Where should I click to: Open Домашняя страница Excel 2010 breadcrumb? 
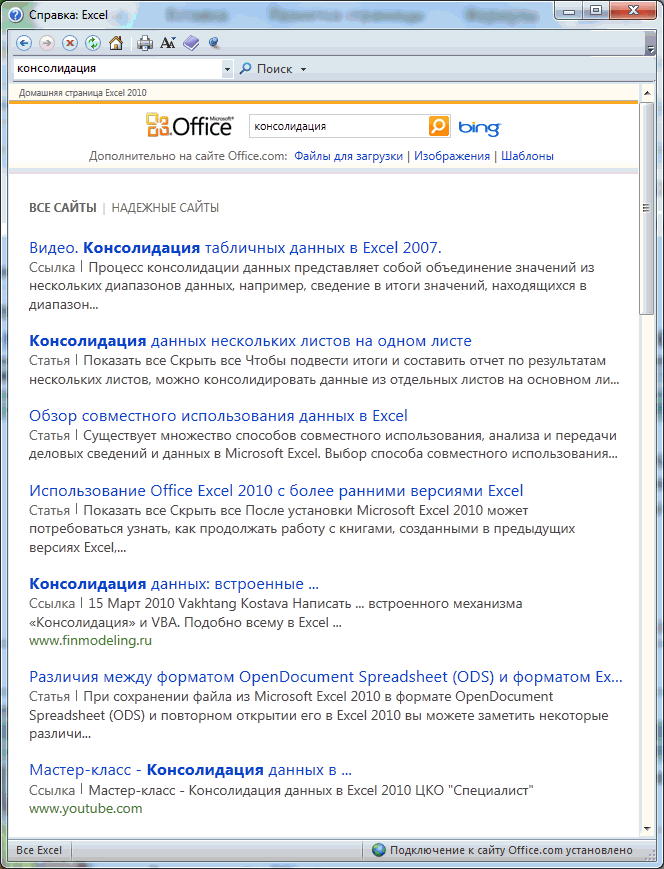[x=83, y=93]
